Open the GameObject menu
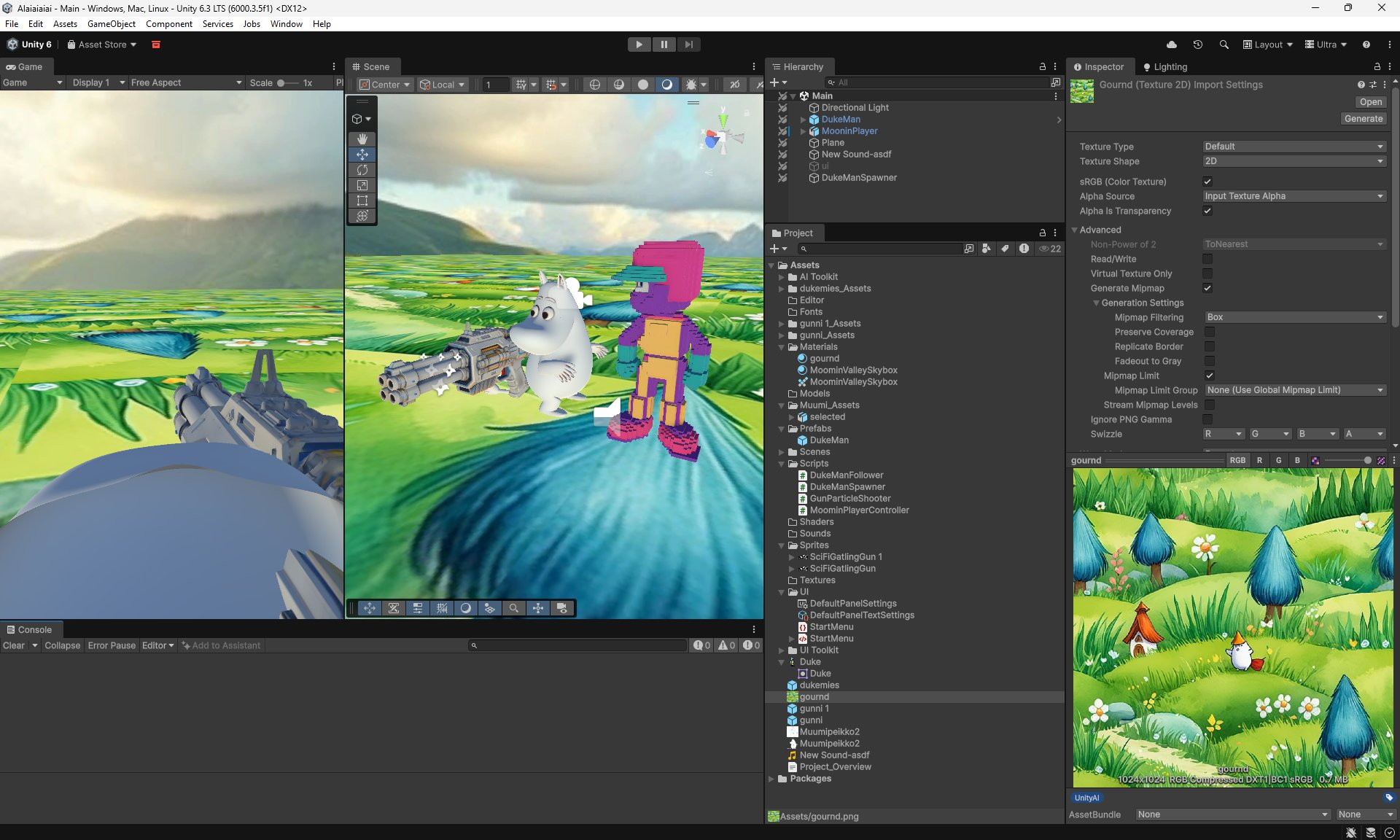Image resolution: width=1400 pixels, height=840 pixels. click(111, 24)
